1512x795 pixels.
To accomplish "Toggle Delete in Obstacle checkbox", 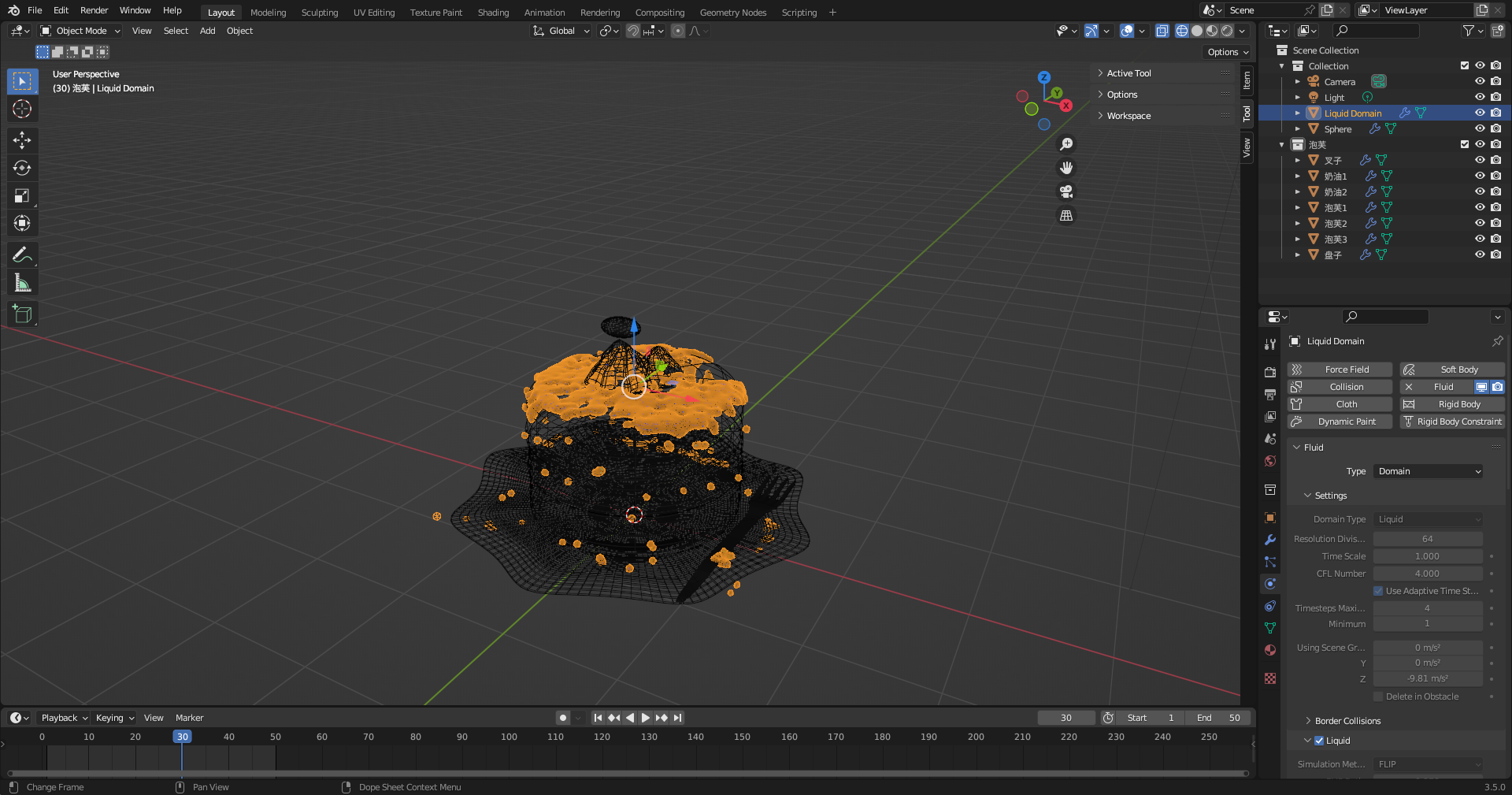I will [x=1378, y=697].
